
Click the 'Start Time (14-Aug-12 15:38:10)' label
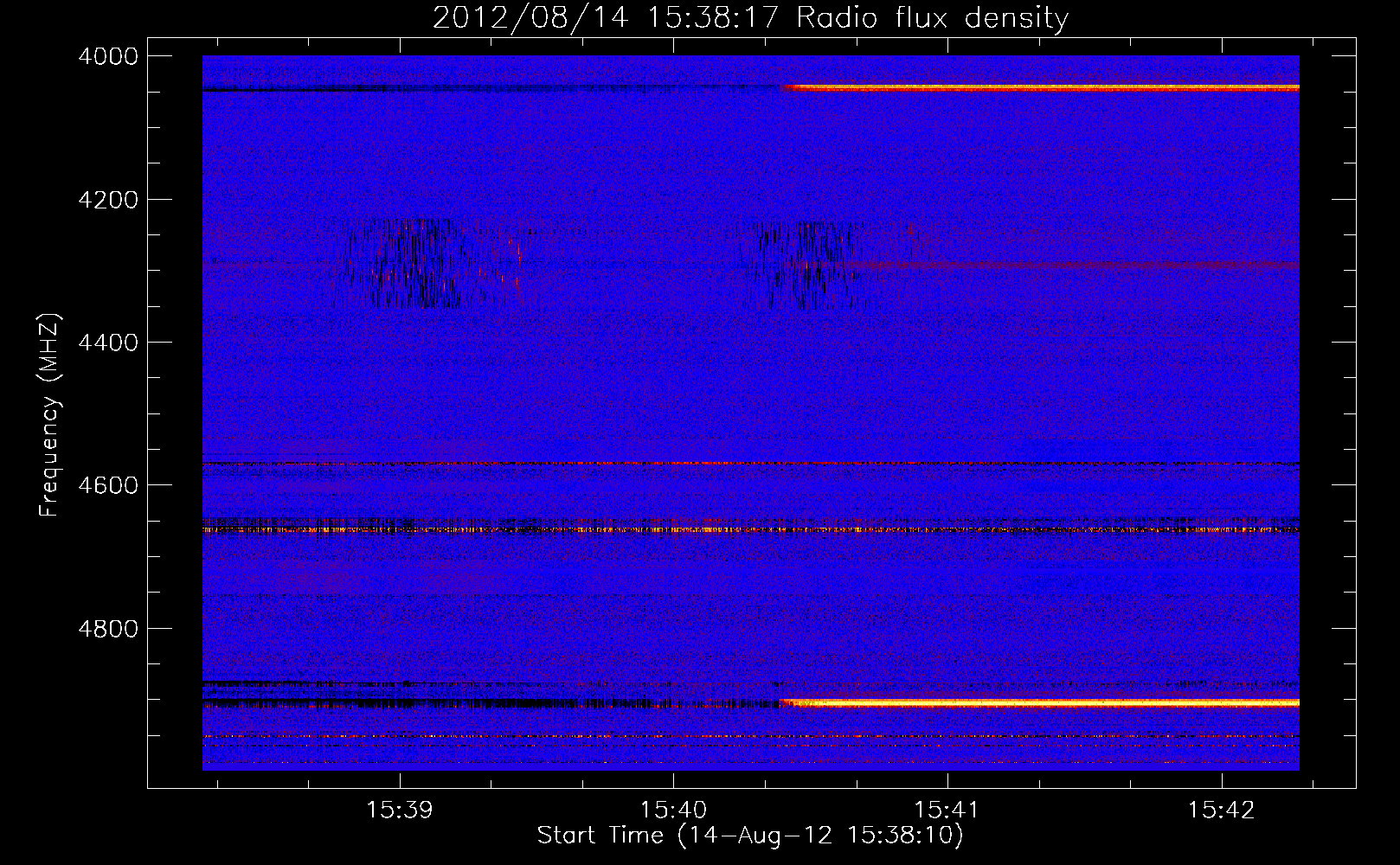tap(750, 836)
